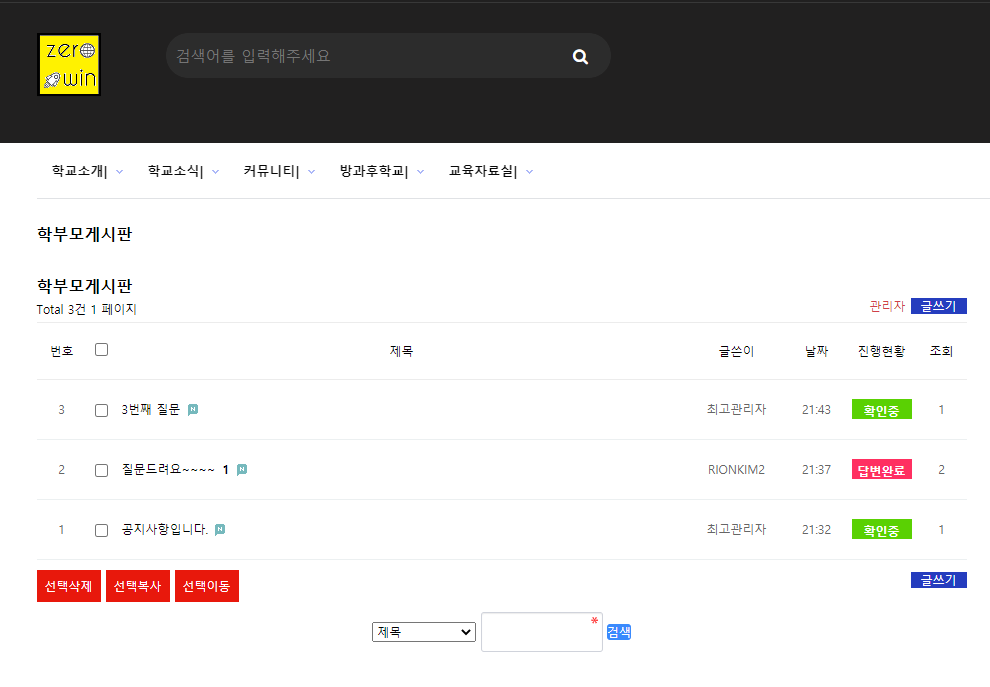Click the zero win logo
The image size is (990, 687).
tap(69, 64)
